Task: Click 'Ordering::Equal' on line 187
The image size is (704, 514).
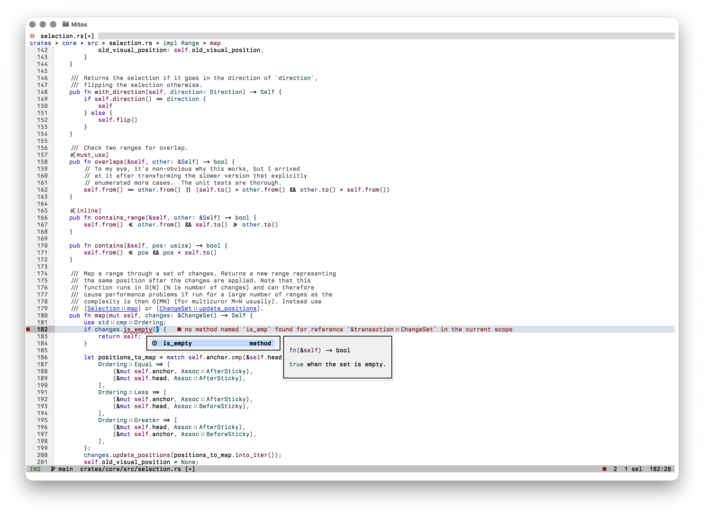Action: click(x=125, y=365)
